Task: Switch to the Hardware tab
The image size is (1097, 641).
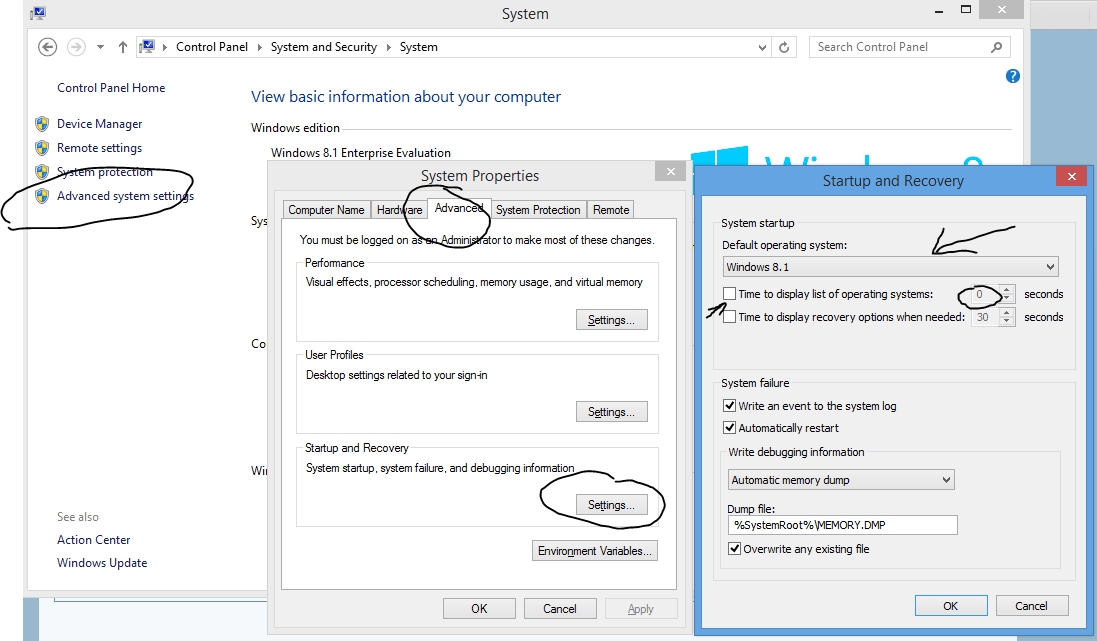Action: tap(399, 210)
